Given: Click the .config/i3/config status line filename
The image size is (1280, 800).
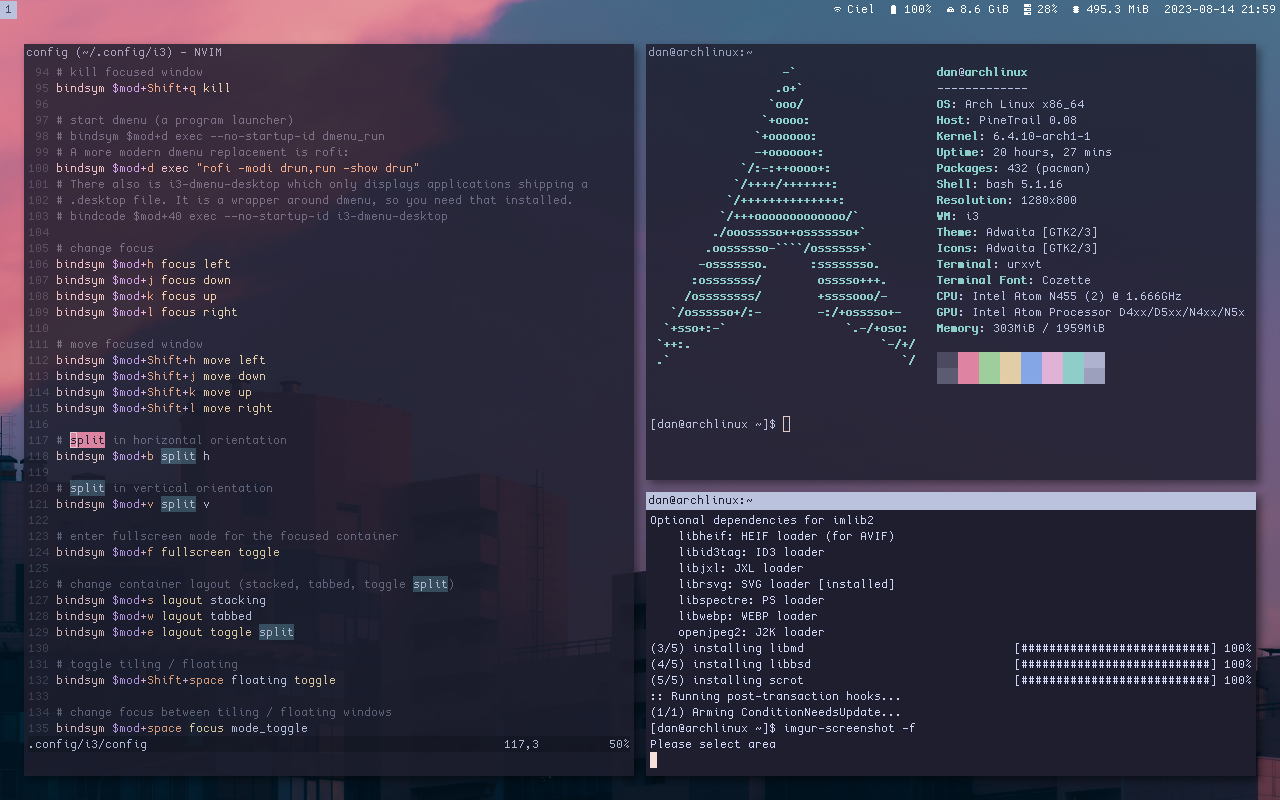Looking at the screenshot, I should click(x=87, y=744).
